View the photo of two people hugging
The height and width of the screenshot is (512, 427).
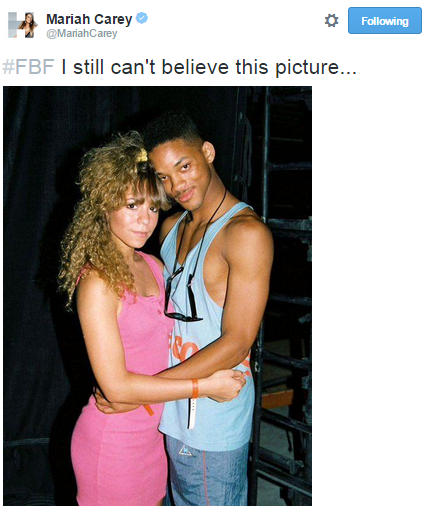[157, 296]
